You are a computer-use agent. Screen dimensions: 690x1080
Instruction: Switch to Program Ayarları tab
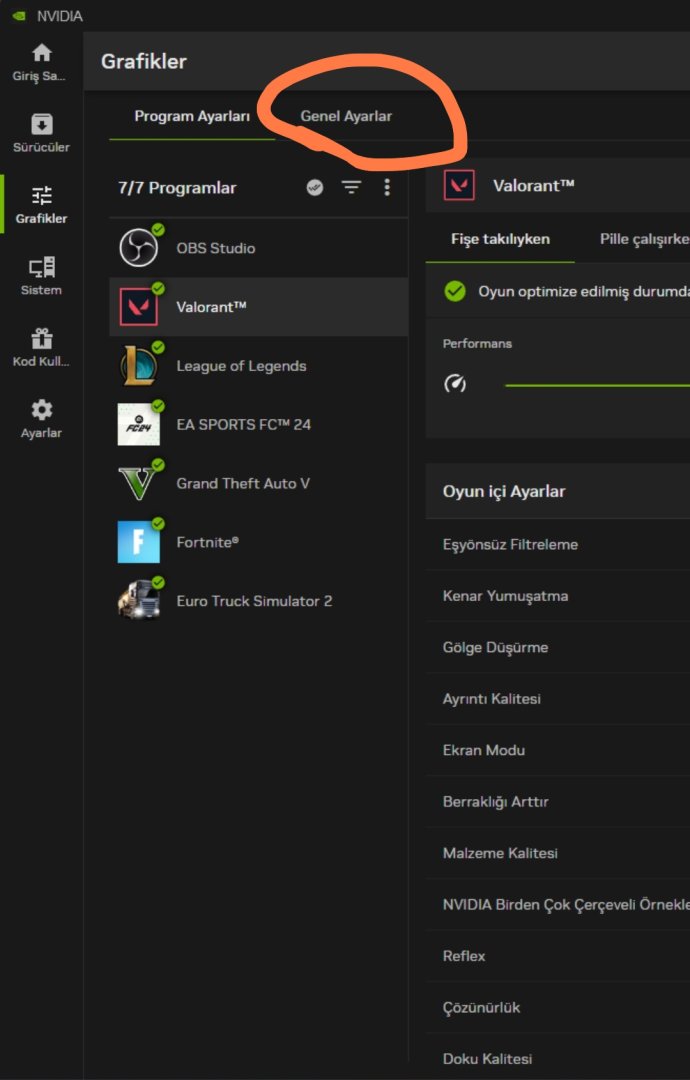192,116
